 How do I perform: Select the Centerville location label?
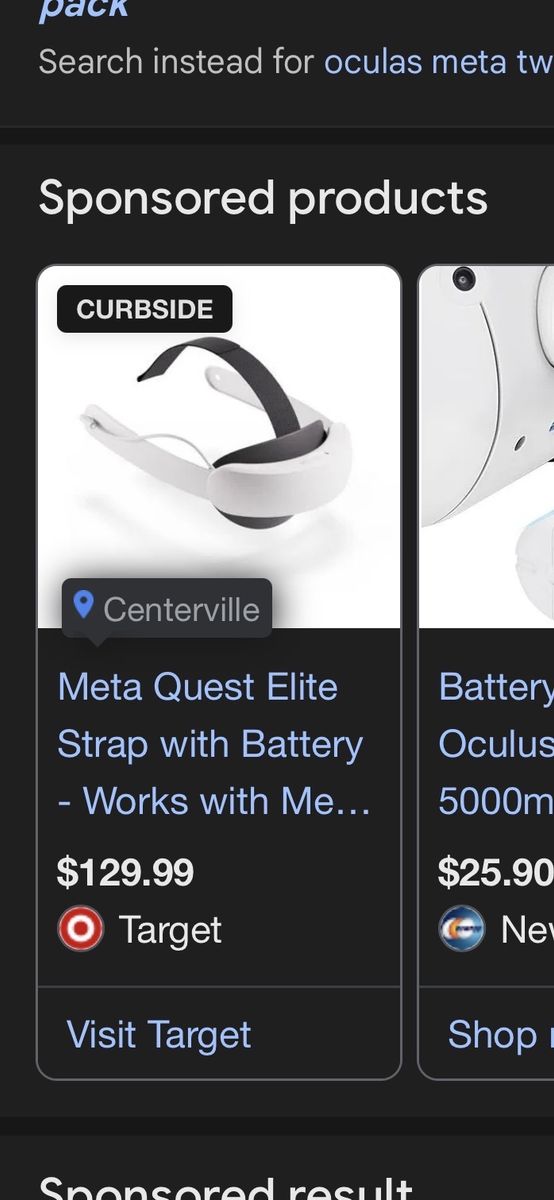(181, 608)
